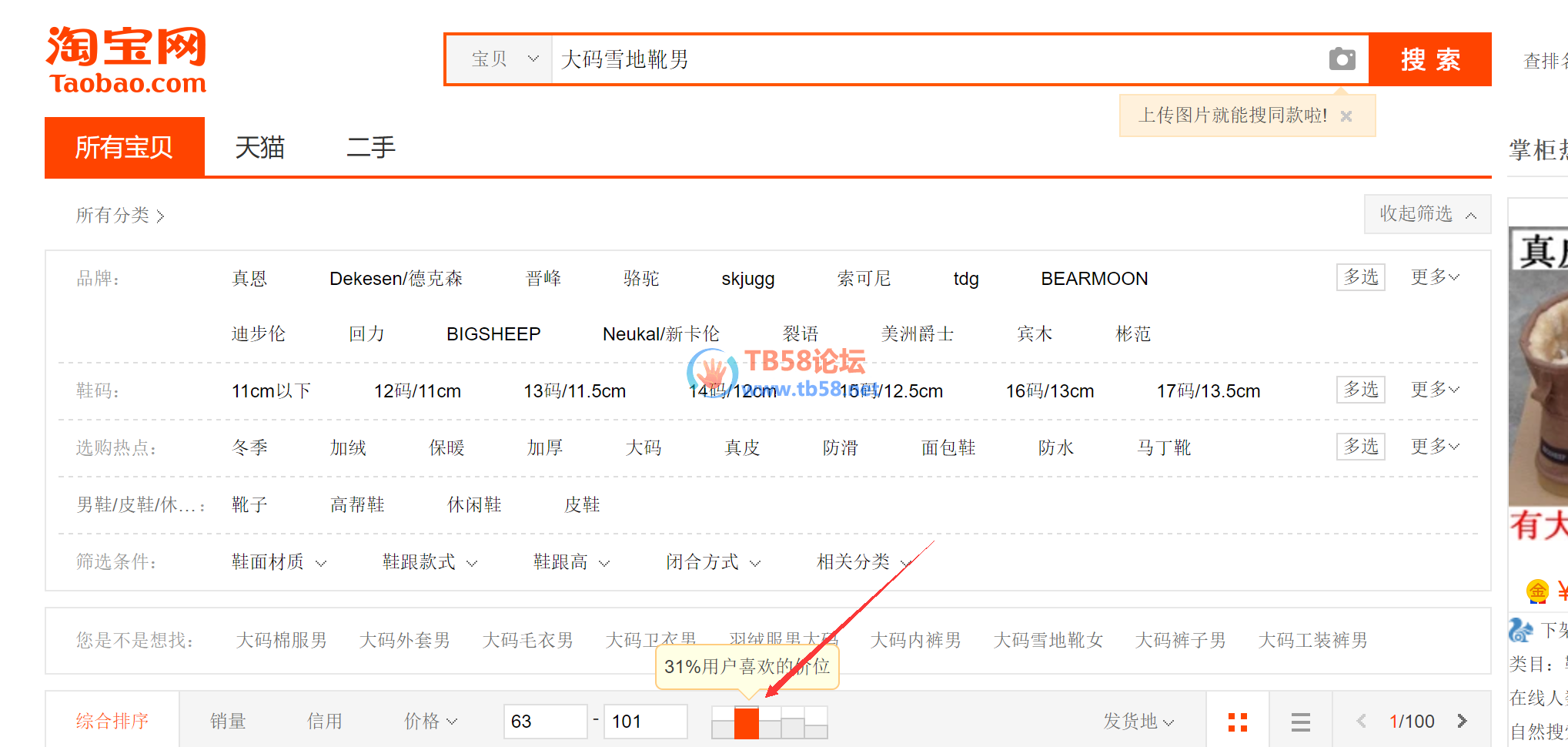Screen dimensions: 1568x747
Task: Switch to the 天猫 tab
Action: coord(259,147)
